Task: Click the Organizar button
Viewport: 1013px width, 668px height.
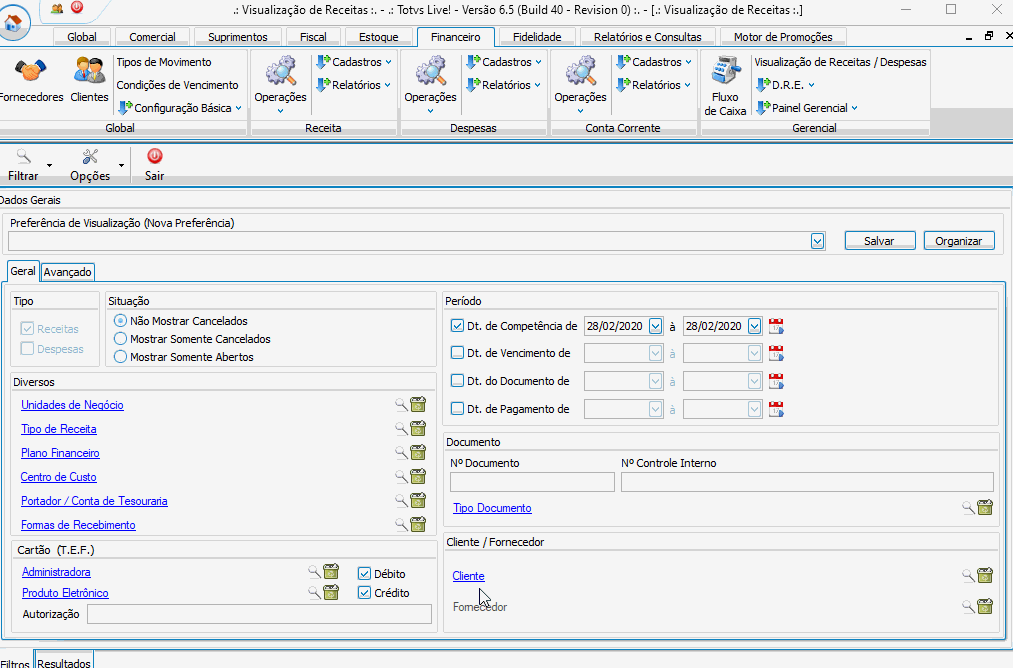Action: pyautogui.click(x=959, y=240)
